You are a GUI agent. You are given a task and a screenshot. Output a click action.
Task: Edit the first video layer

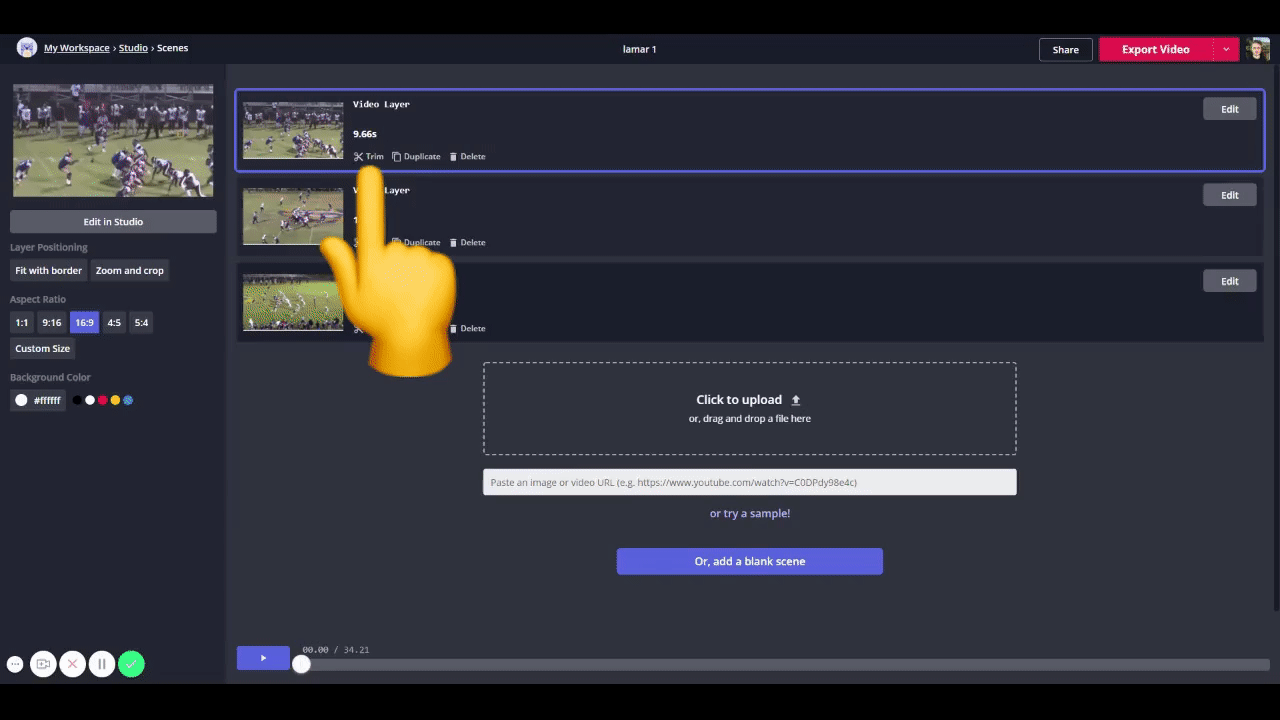1230,109
